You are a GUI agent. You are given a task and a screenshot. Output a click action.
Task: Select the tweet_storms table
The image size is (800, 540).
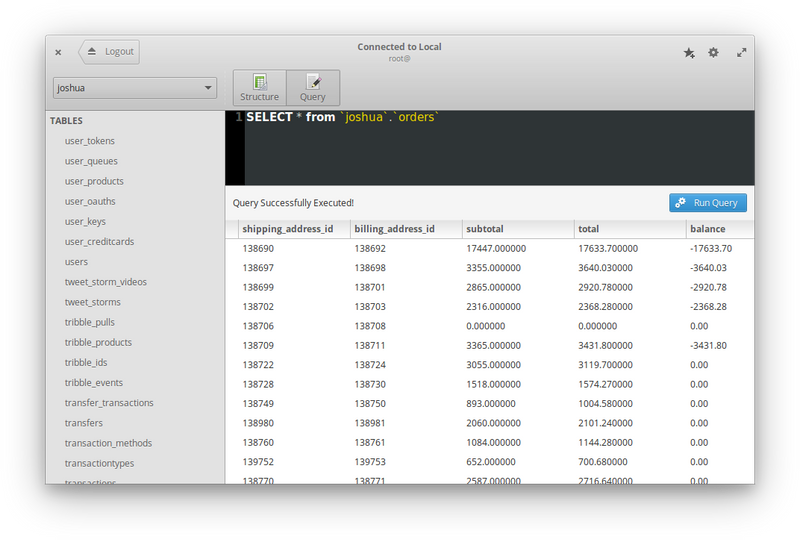[92, 302]
